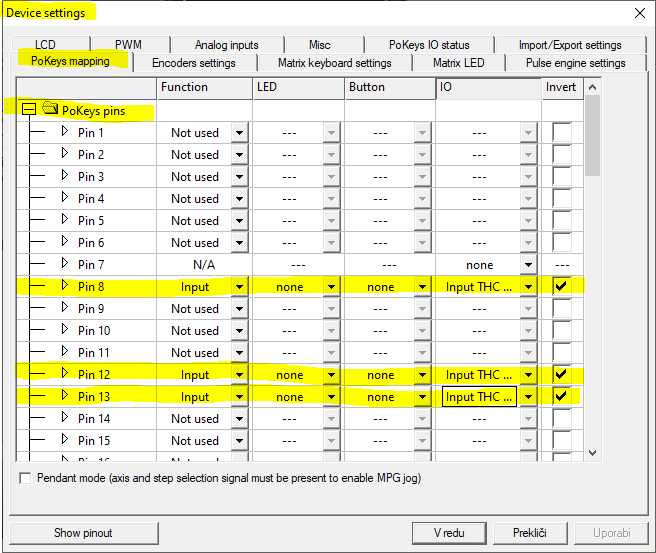Viewport: 656px width, 553px height.
Task: Click the scrollbar down arrow of pin table
Action: click(592, 453)
